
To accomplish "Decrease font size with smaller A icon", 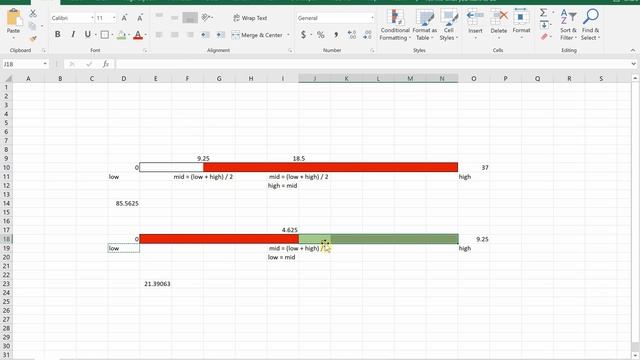I will pos(140,18).
